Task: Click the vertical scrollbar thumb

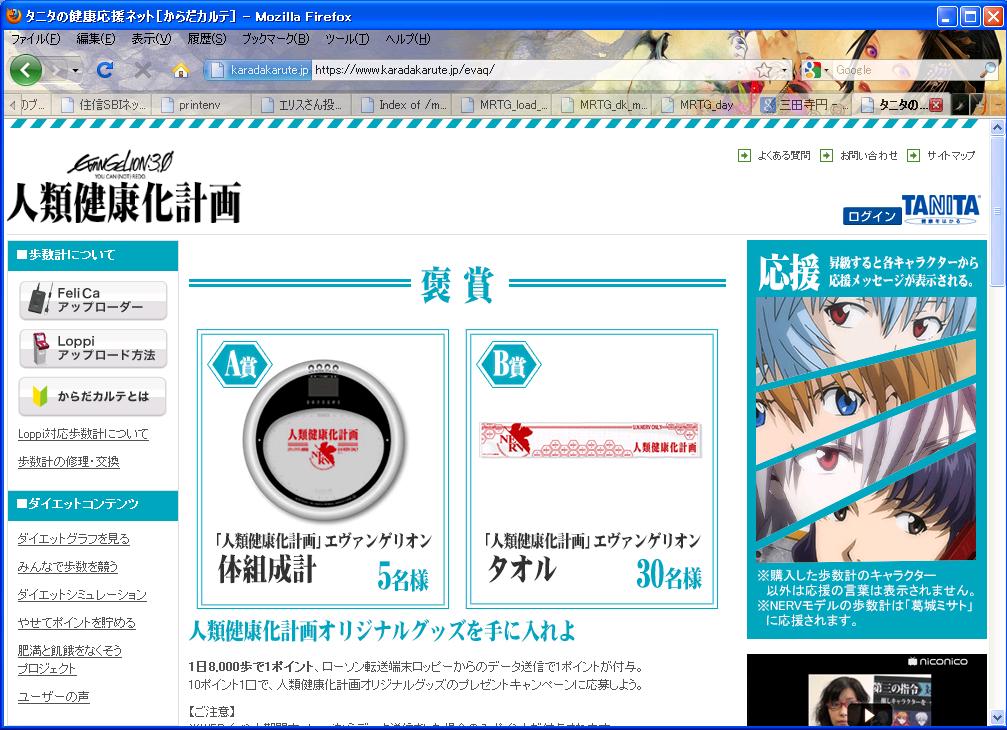Action: pyautogui.click(x=997, y=211)
